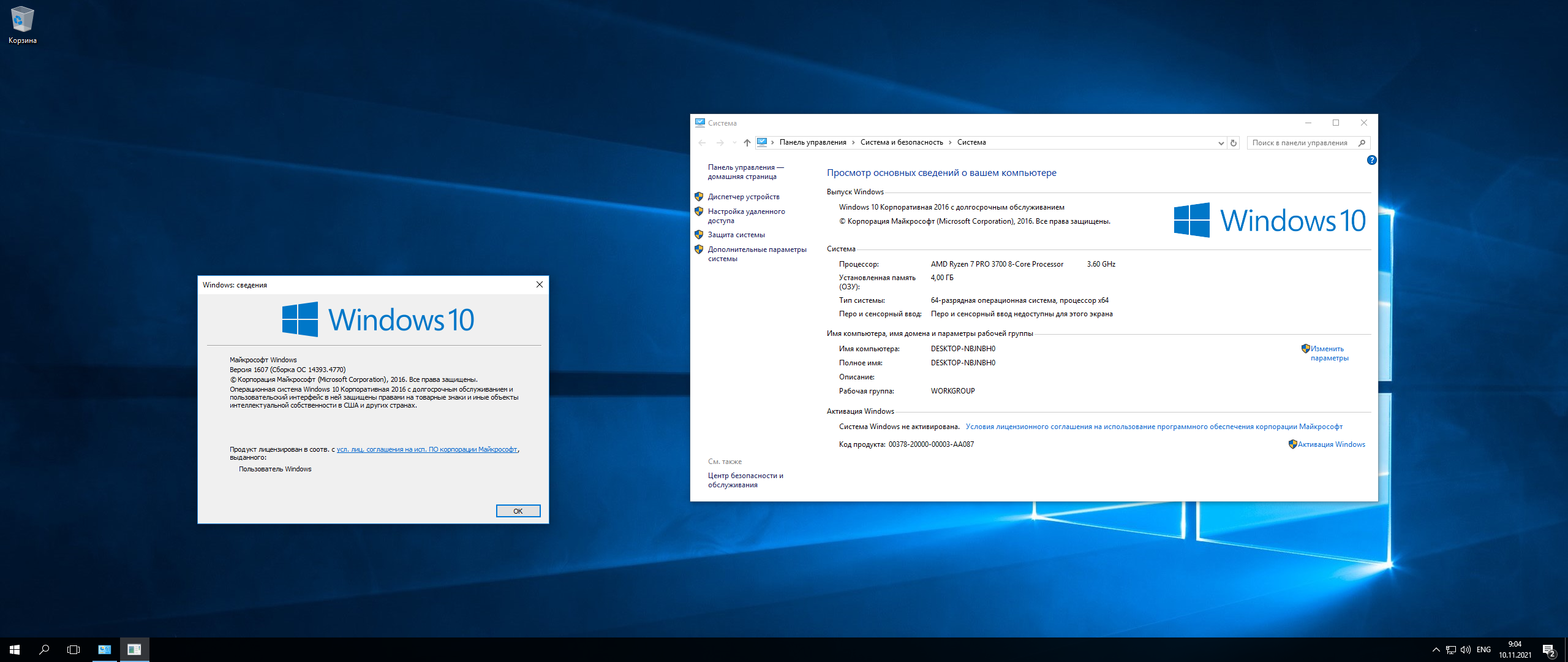This screenshot has width=1568, height=662.
Task: Close the Windows: сведения dialog
Action: (540, 284)
